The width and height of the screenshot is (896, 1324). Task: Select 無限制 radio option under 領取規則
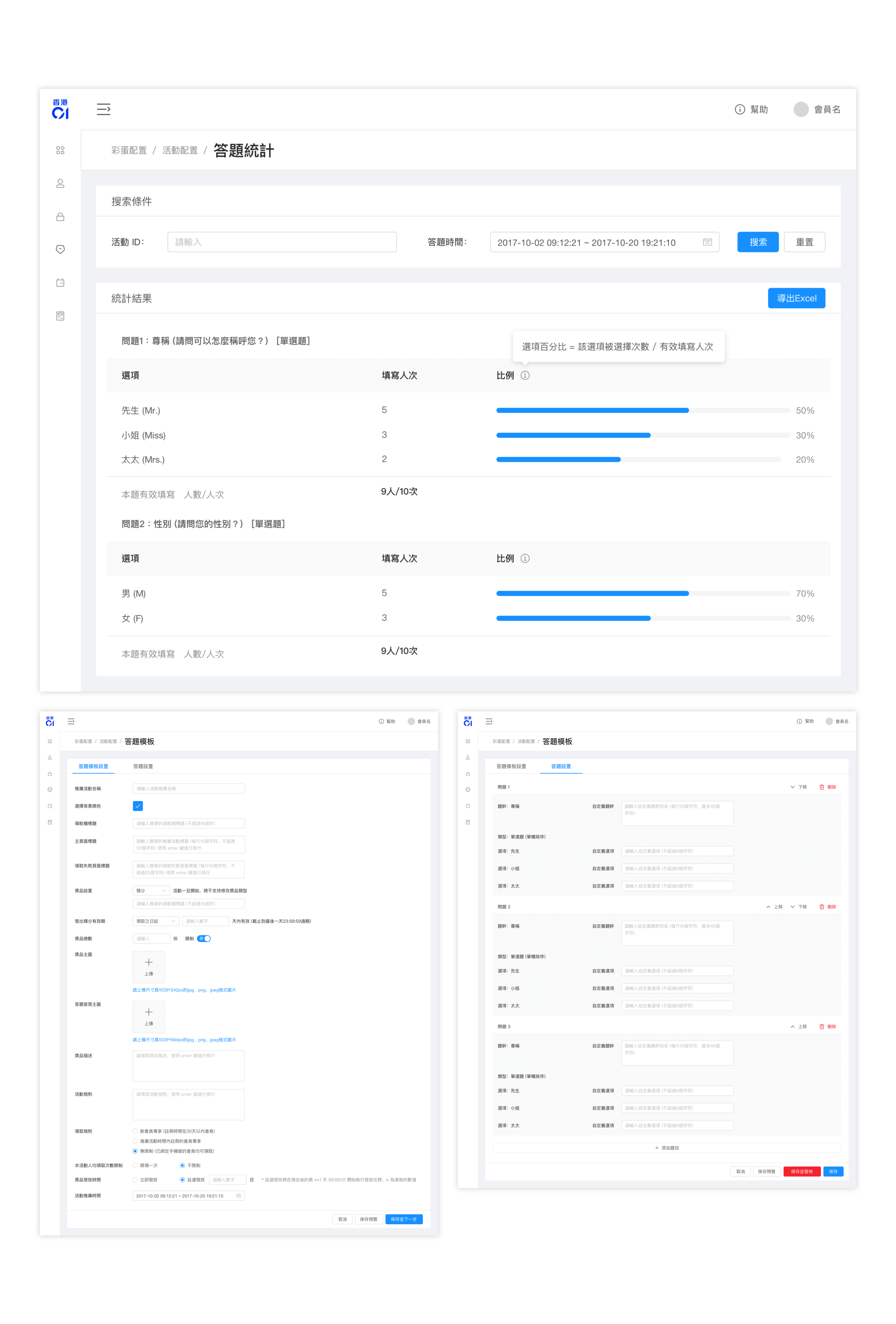click(x=135, y=1151)
